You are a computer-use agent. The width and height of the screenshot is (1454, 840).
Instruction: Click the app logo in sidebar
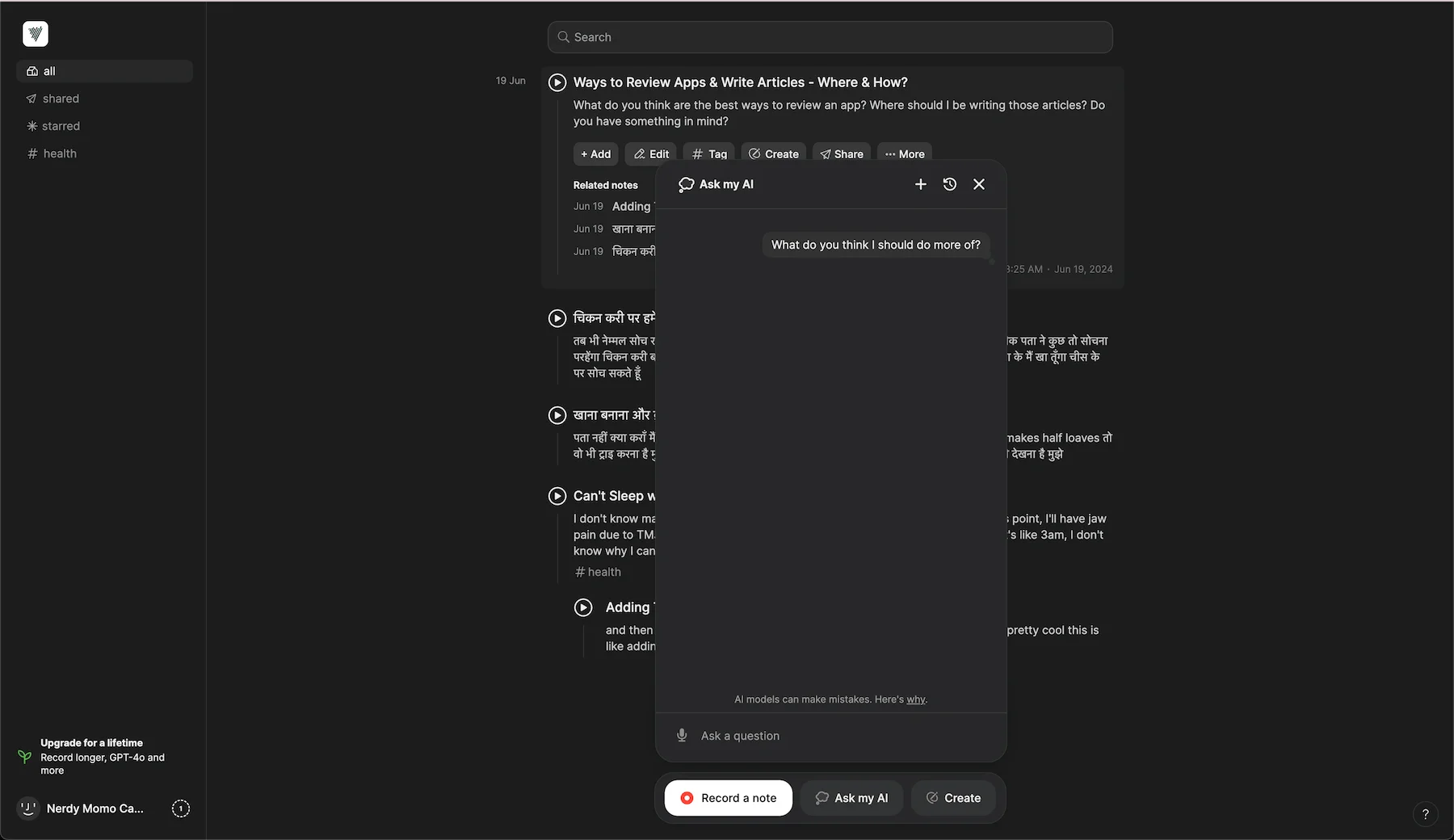[36, 34]
